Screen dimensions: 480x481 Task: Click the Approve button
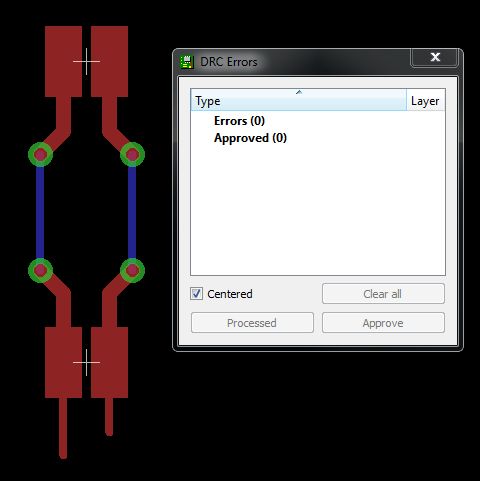point(383,323)
